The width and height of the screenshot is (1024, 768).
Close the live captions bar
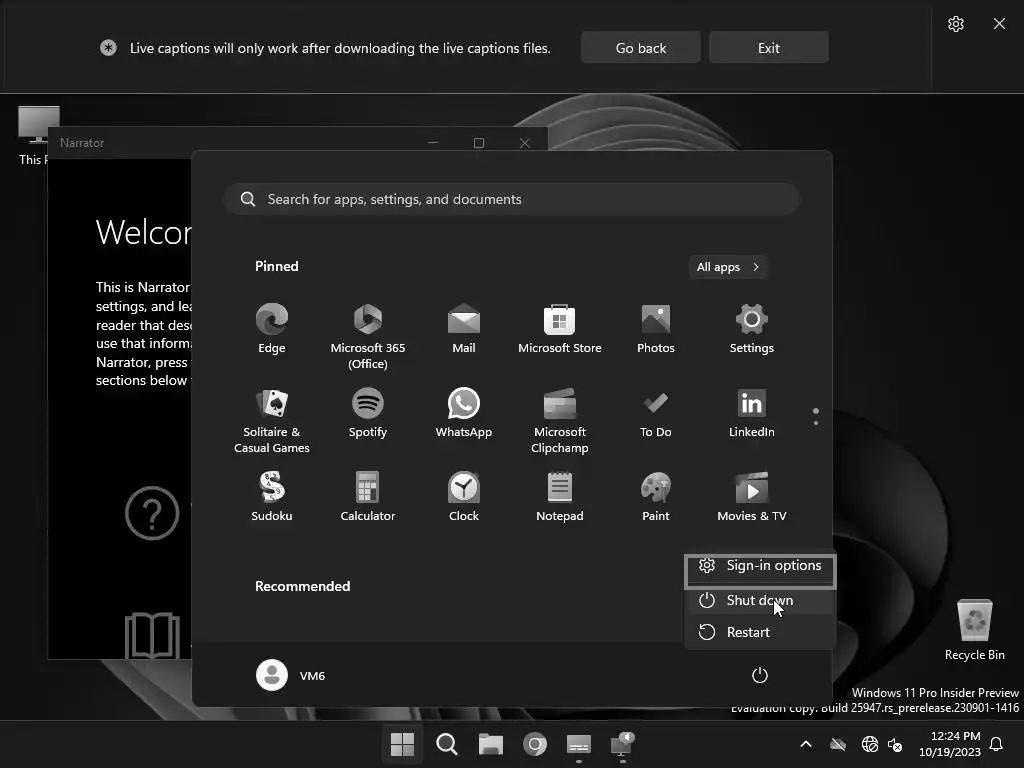pyautogui.click(x=999, y=24)
